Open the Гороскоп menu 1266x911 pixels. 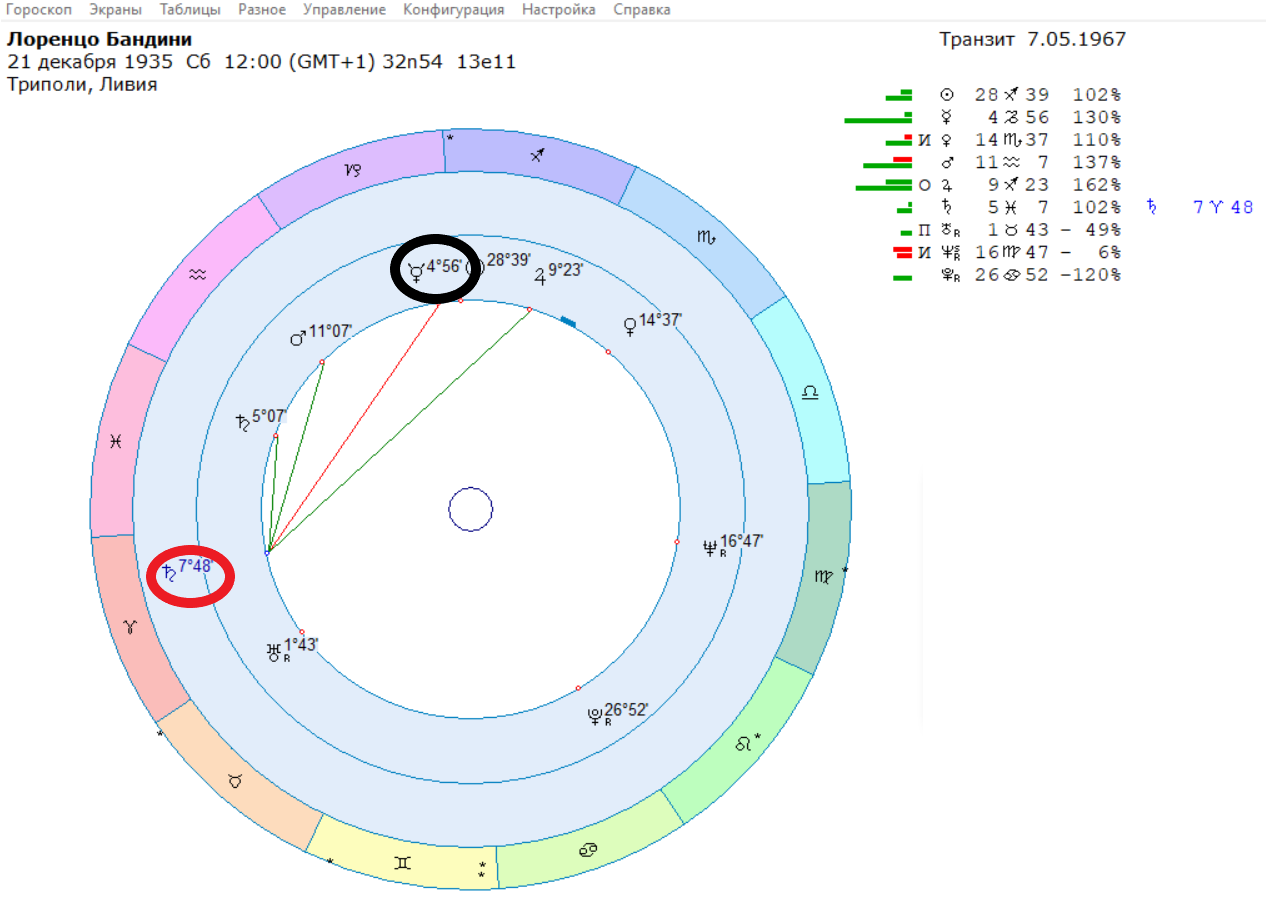pos(38,9)
